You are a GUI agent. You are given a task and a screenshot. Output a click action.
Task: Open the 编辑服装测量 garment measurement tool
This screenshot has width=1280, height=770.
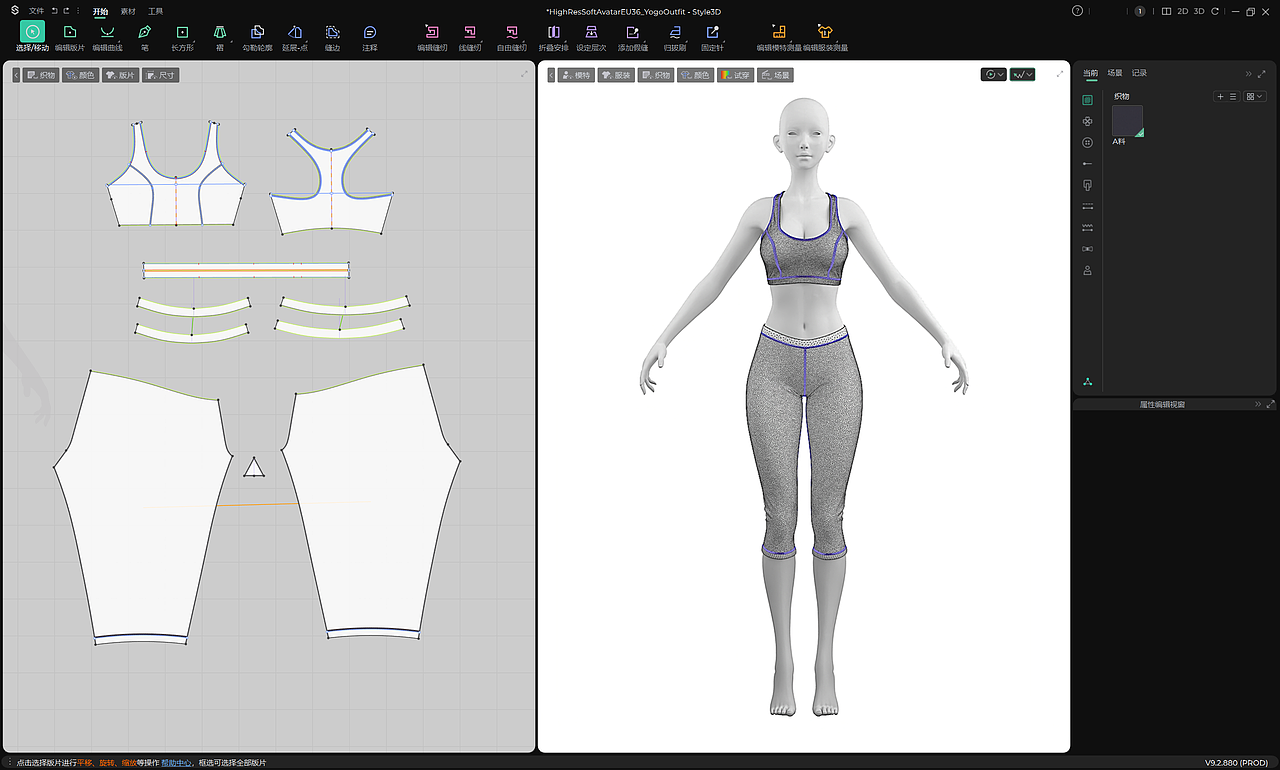coord(825,37)
